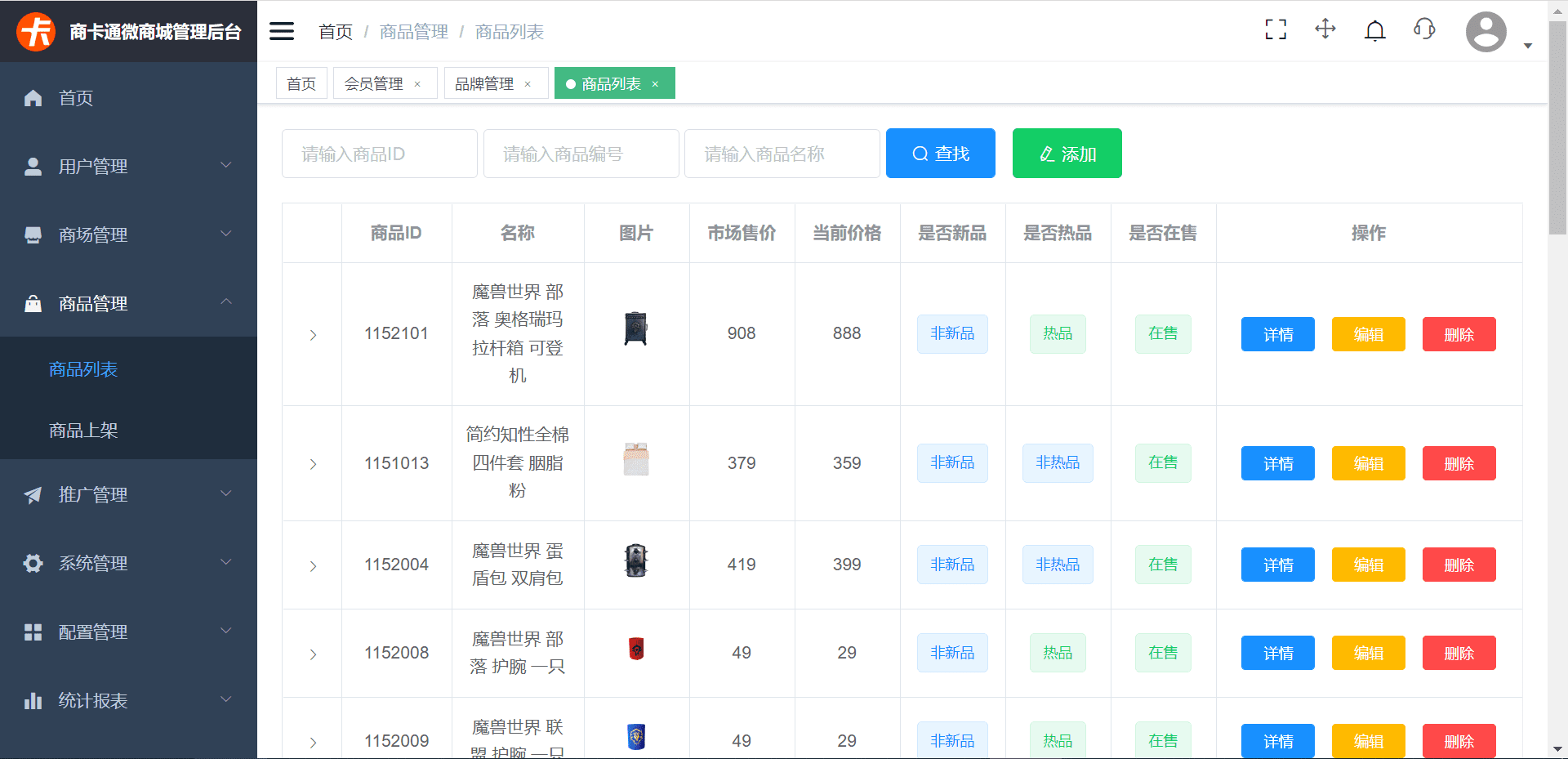Click the user avatar icon
The image size is (1568, 759).
(1486, 32)
